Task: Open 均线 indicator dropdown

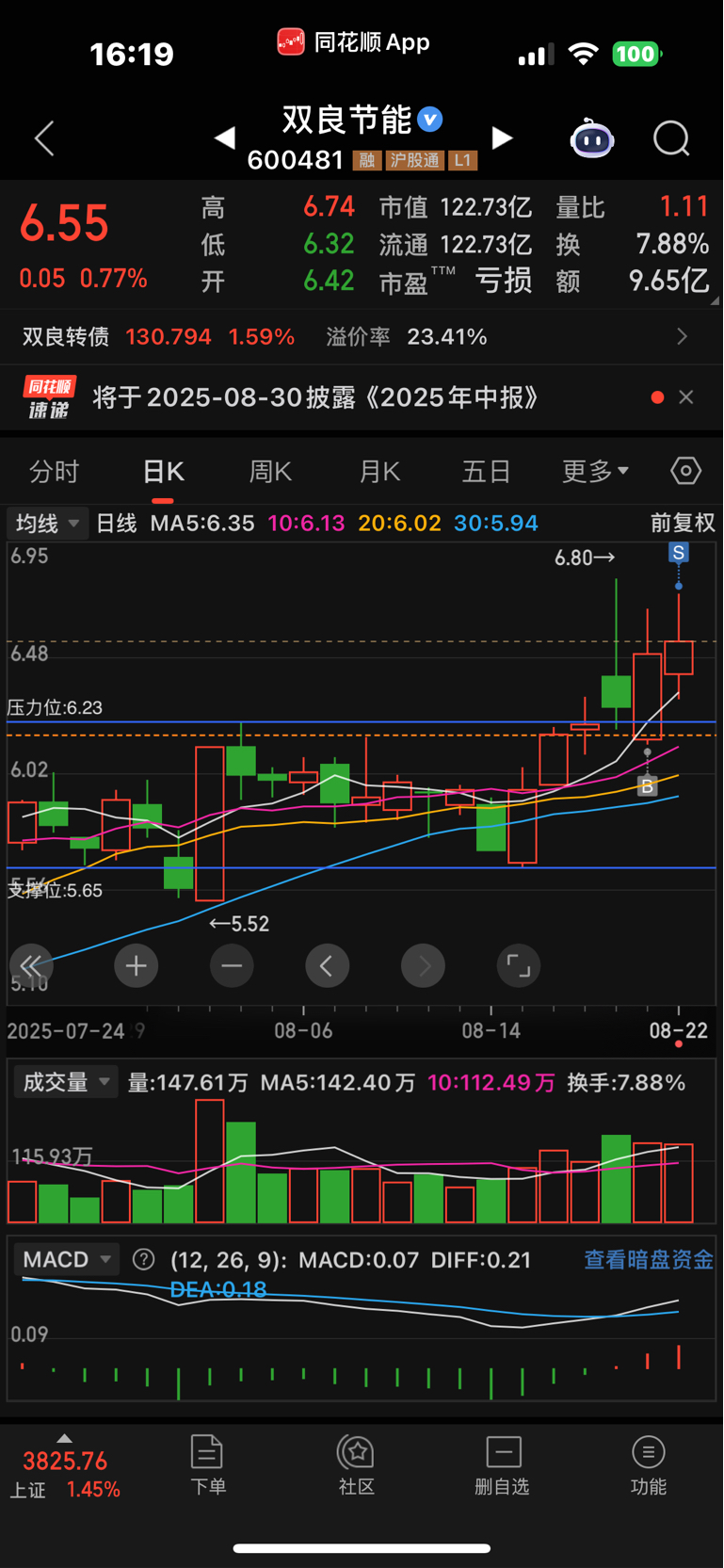Action: (x=46, y=523)
